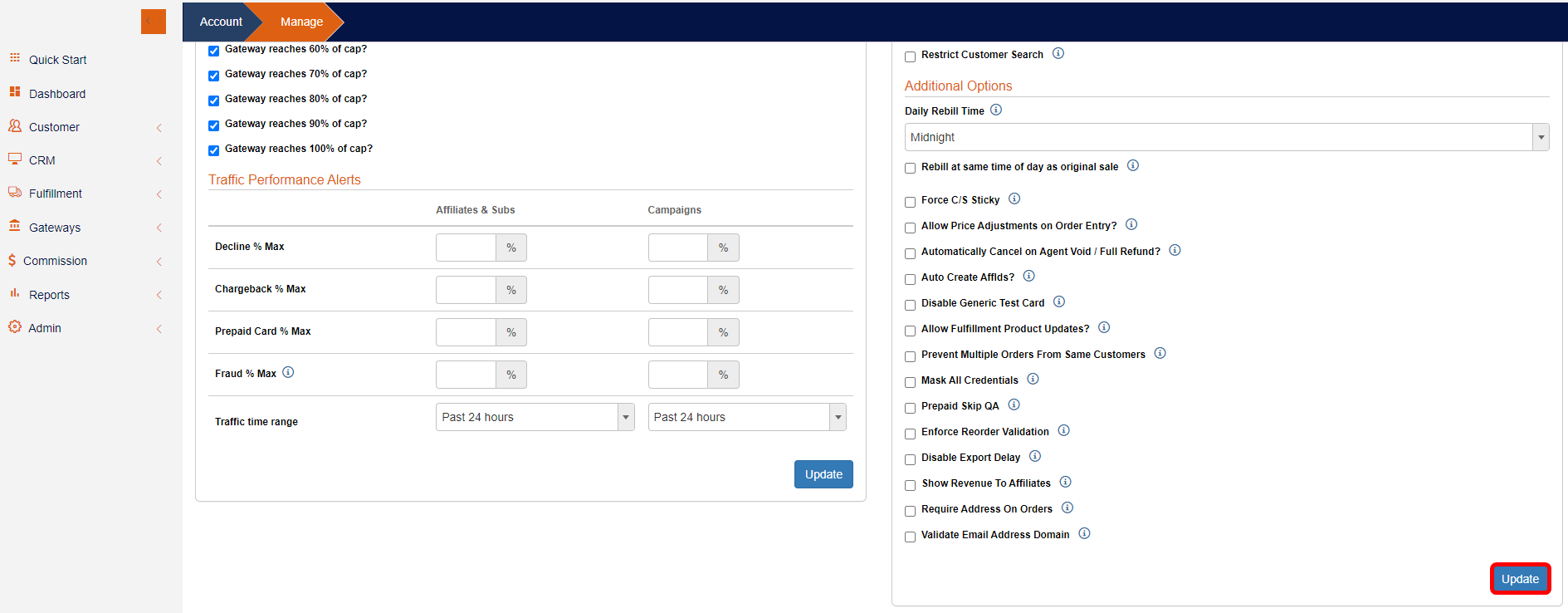This screenshot has height=613, width=1568.
Task: Click the orange sidebar collapse button
Action: pos(153,22)
